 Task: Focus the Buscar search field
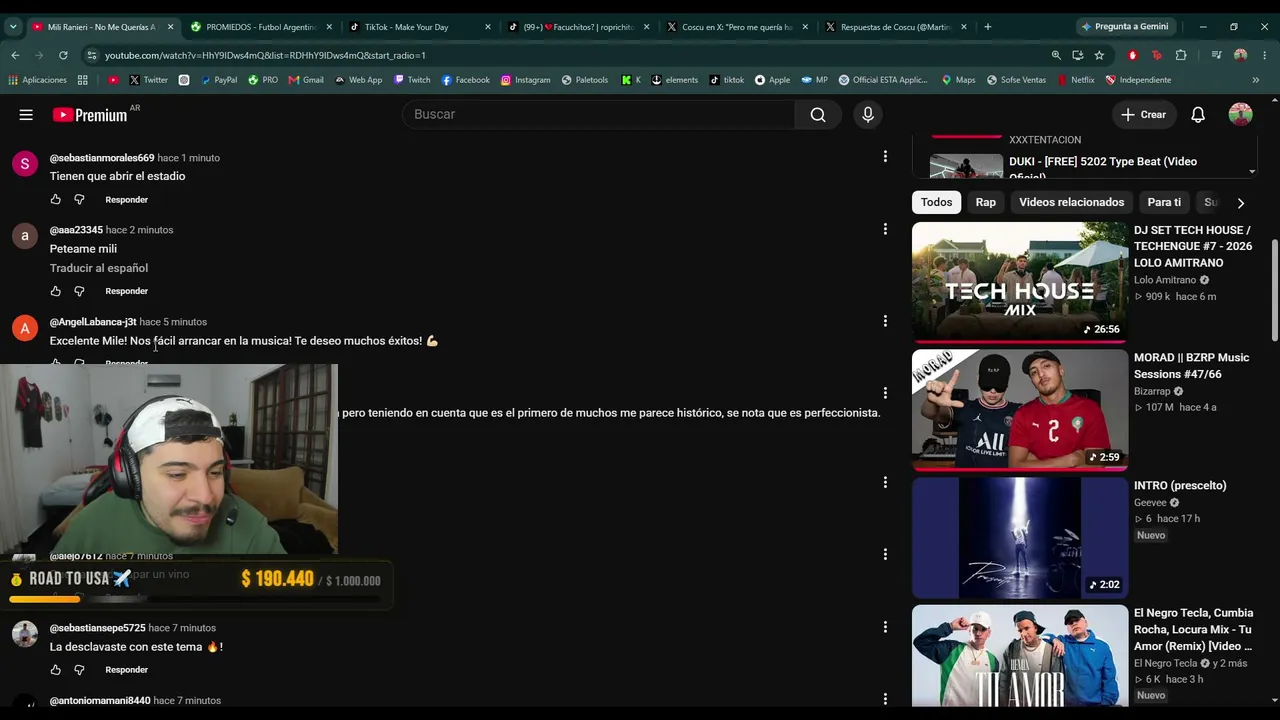click(599, 115)
